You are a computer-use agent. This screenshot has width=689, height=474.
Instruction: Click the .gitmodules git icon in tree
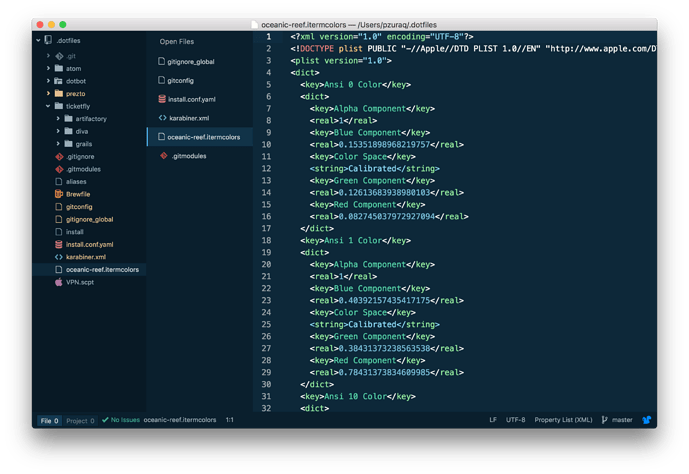click(59, 169)
